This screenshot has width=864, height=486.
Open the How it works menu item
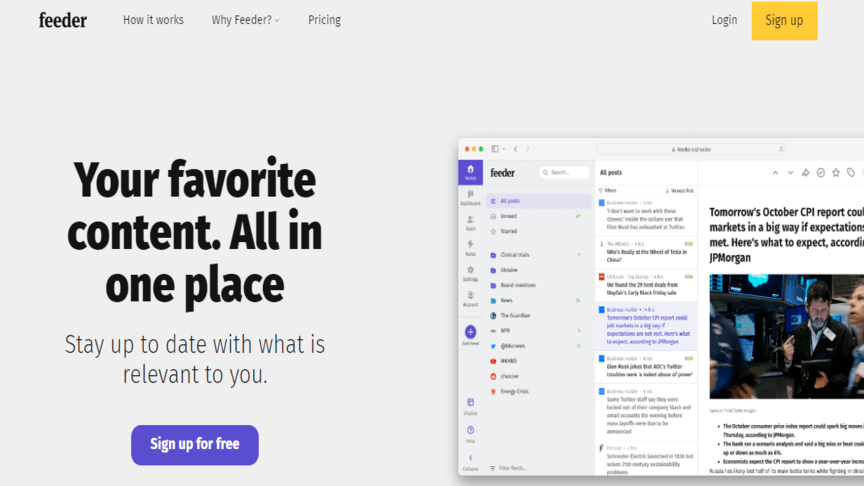click(153, 20)
